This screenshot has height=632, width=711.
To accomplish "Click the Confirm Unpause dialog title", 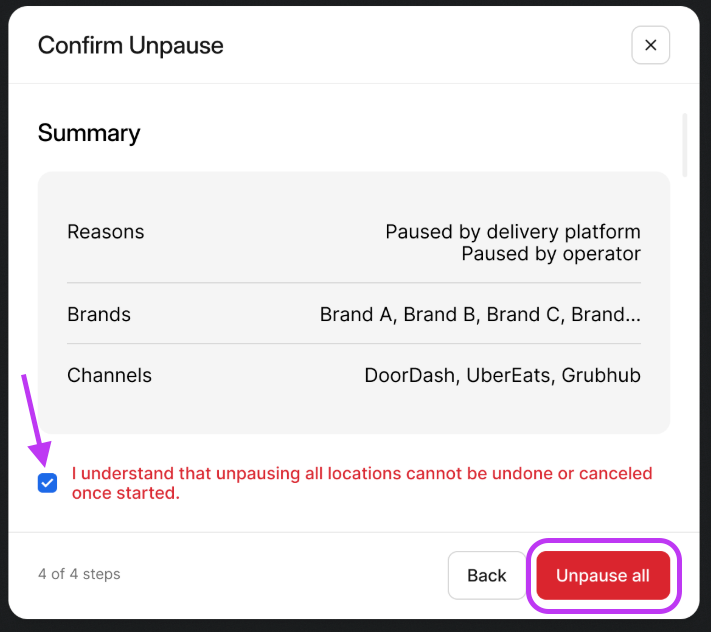I will (x=130, y=45).
